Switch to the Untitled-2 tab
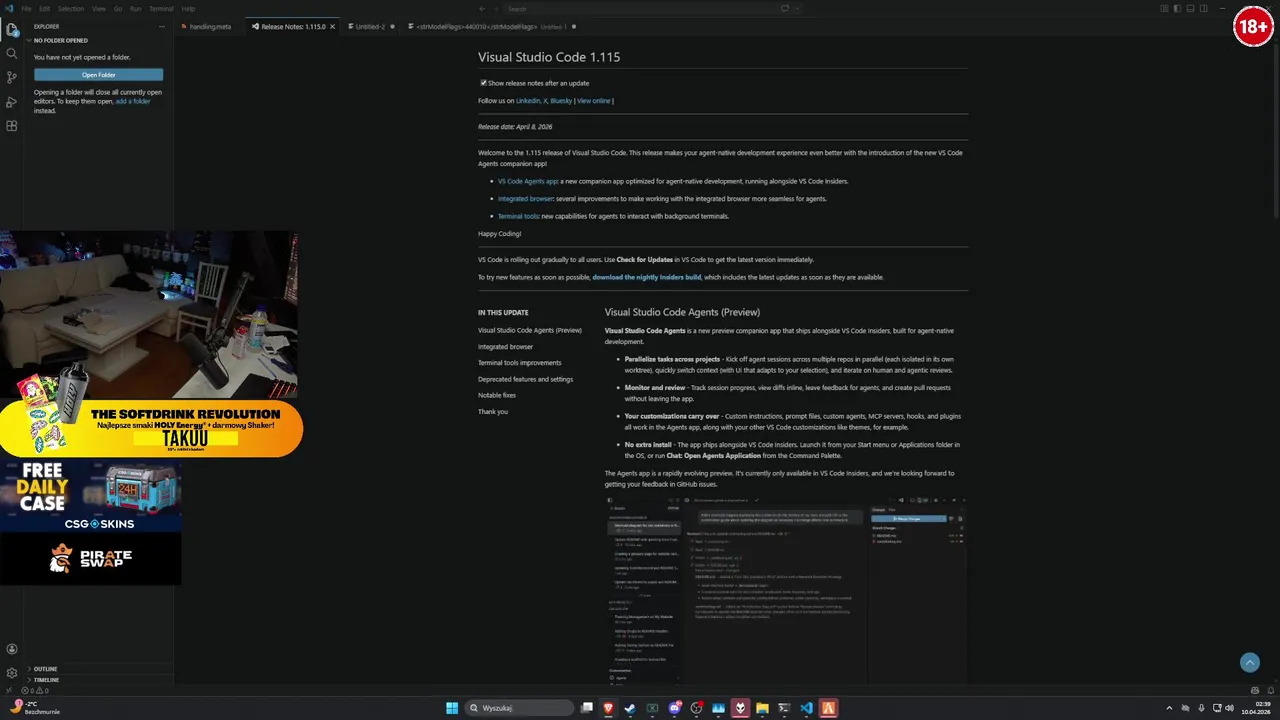 coord(369,27)
